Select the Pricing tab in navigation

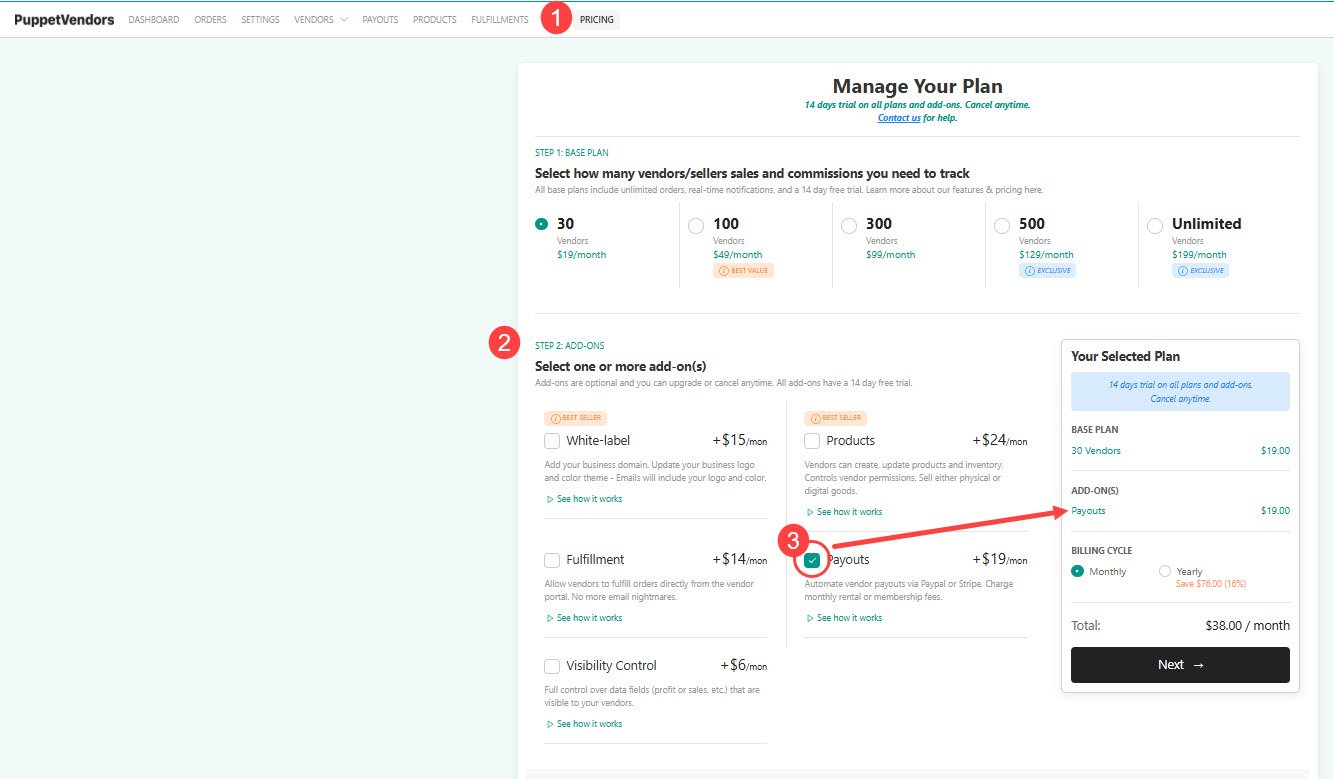click(x=597, y=20)
